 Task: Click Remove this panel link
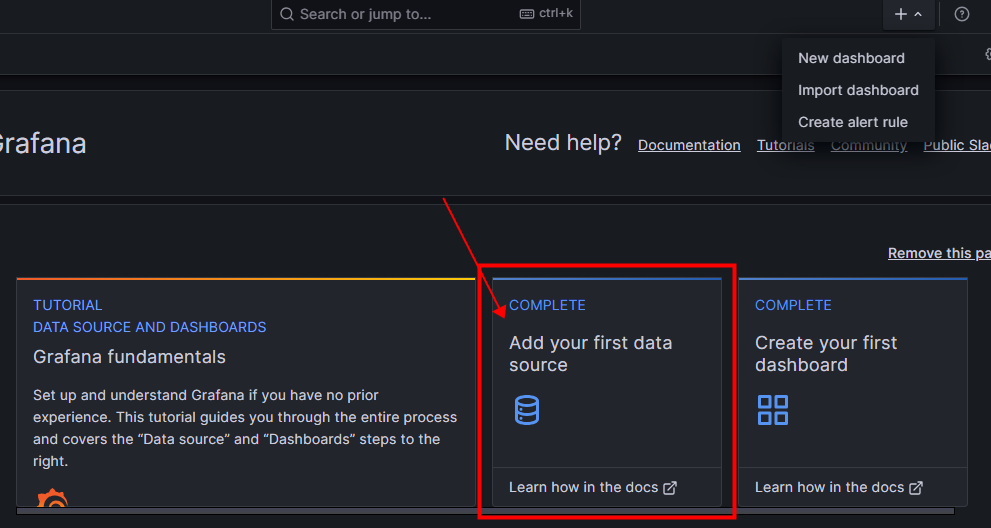click(938, 253)
